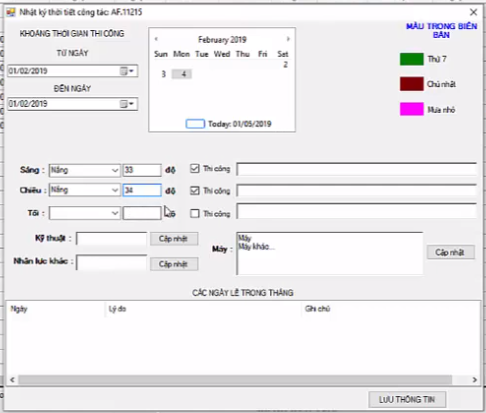
Task: Go to previous month in calendar
Action: click(x=156, y=39)
